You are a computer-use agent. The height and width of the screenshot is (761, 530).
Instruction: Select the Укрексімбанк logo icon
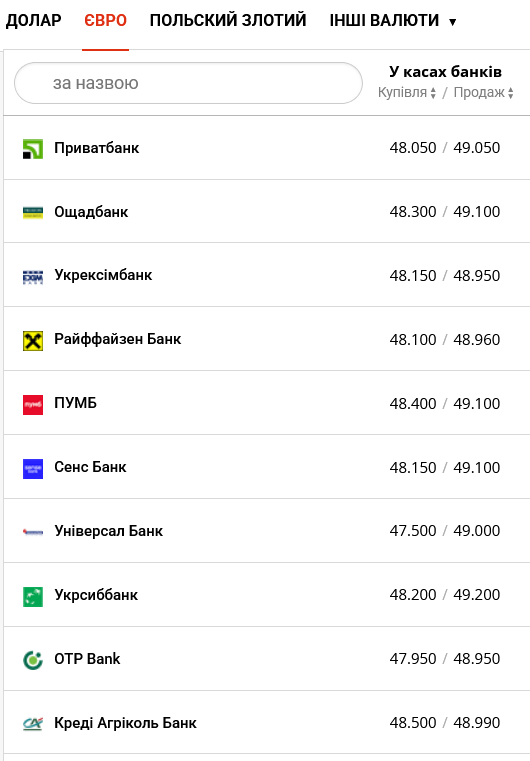(33, 277)
